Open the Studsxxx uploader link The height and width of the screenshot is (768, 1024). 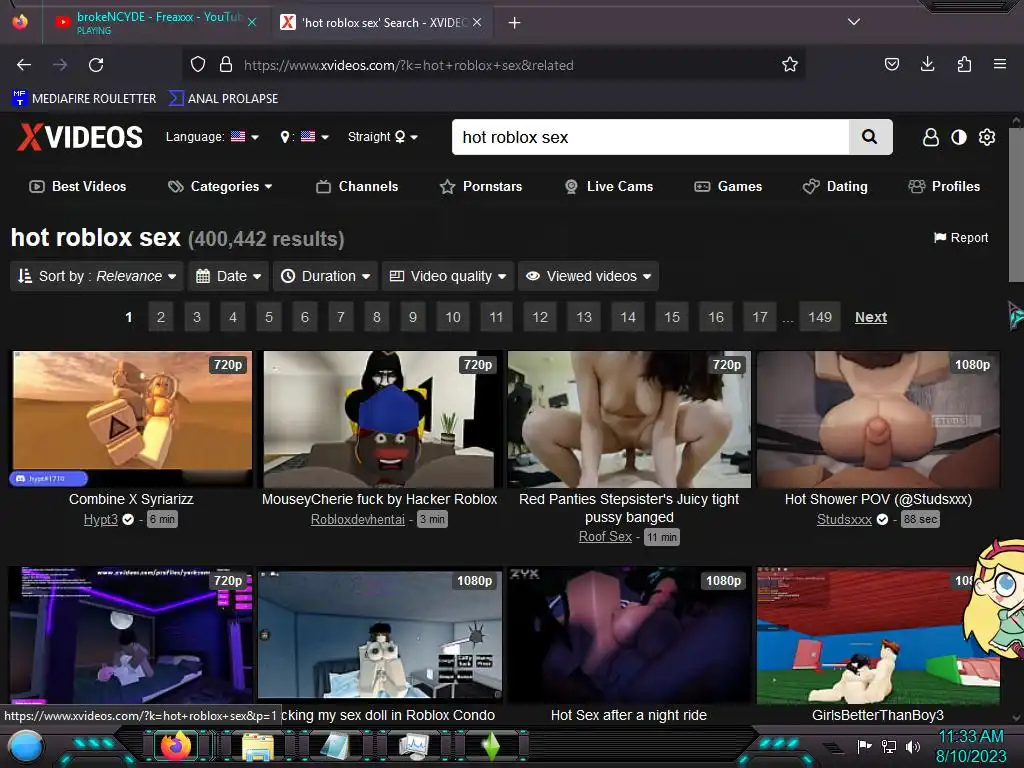pyautogui.click(x=844, y=520)
